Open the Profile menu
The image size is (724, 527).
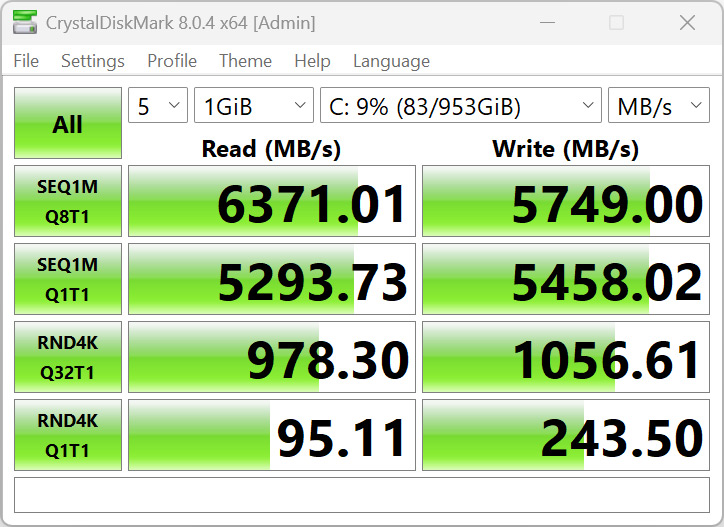pos(172,61)
